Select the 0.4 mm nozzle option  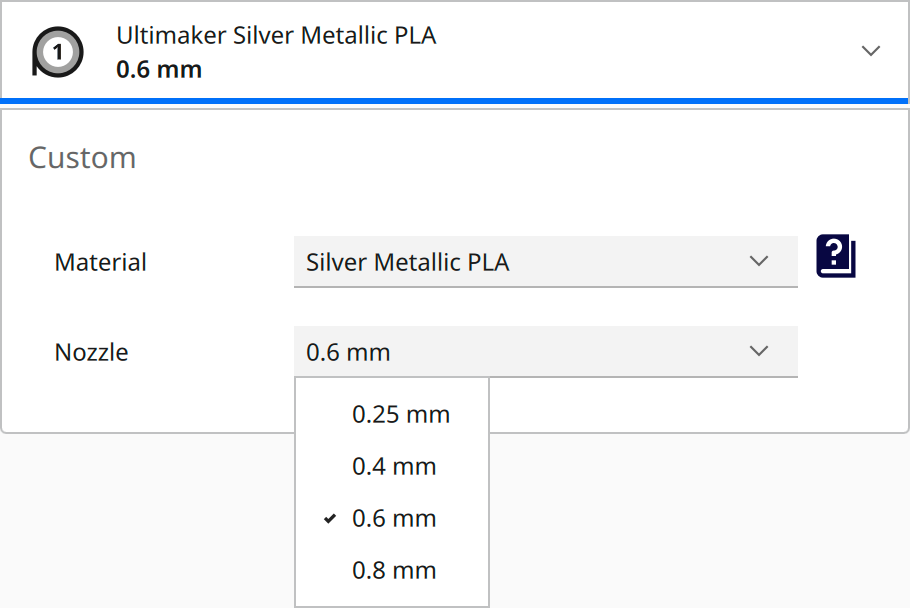[395, 466]
